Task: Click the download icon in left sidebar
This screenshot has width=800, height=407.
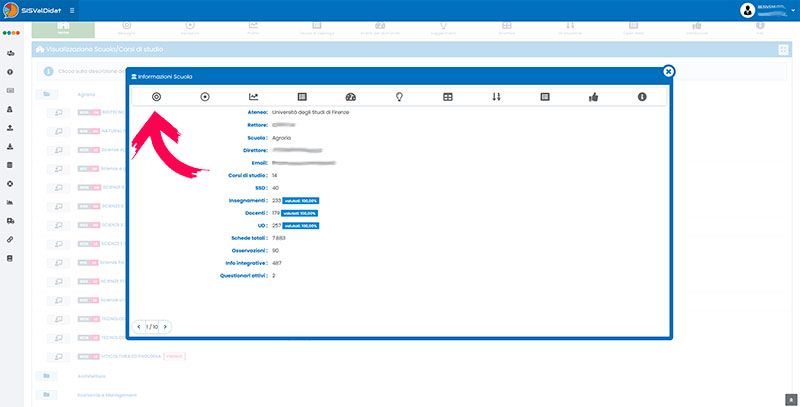Action: [x=10, y=146]
